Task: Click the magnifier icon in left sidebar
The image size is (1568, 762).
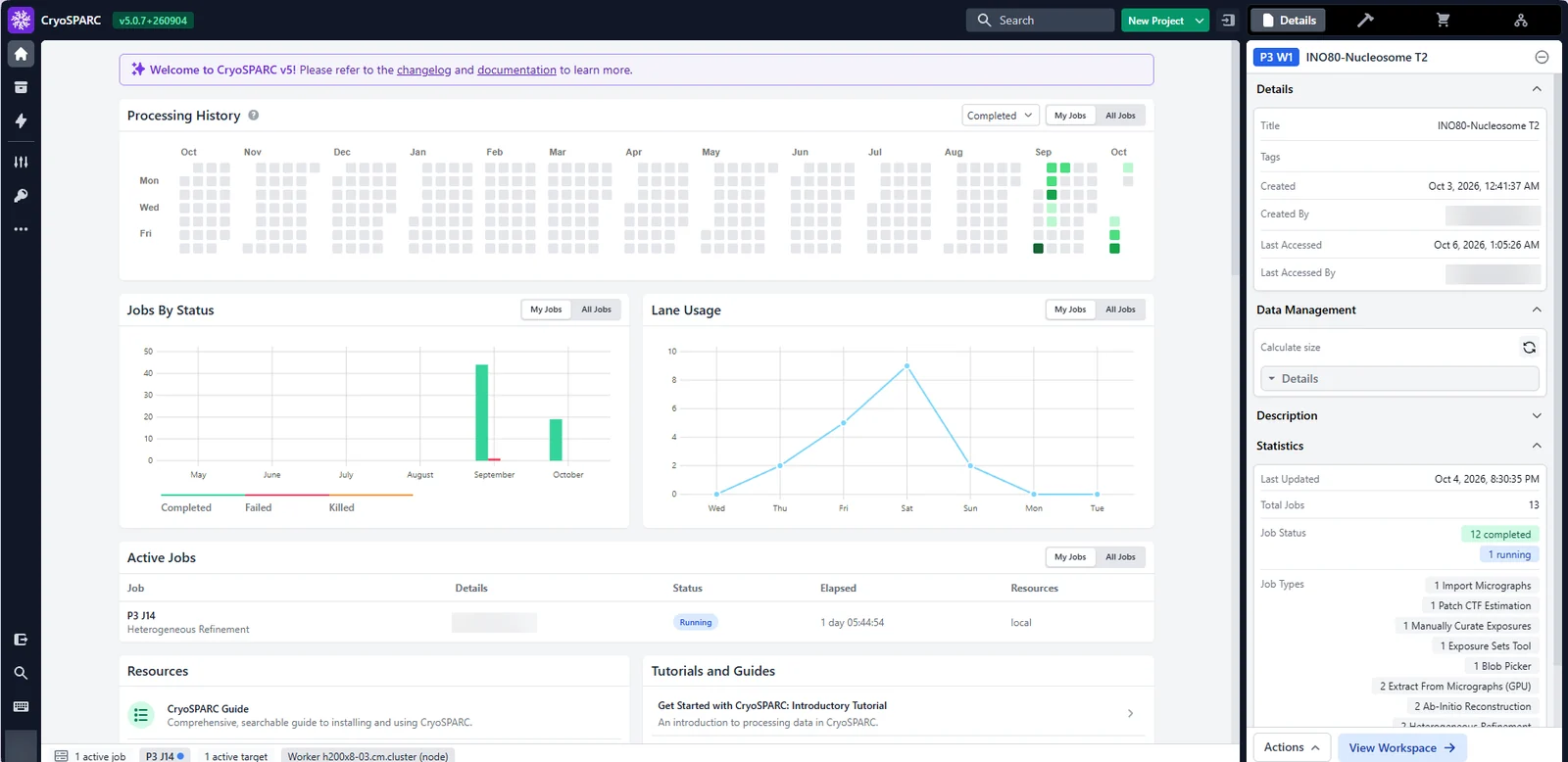Action: [x=21, y=673]
